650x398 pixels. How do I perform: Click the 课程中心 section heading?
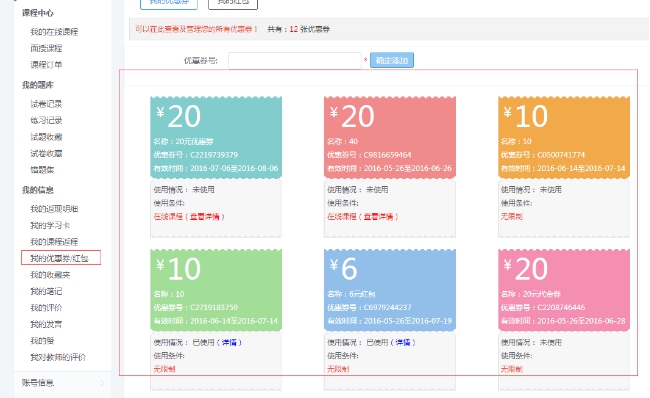pyautogui.click(x=38, y=13)
